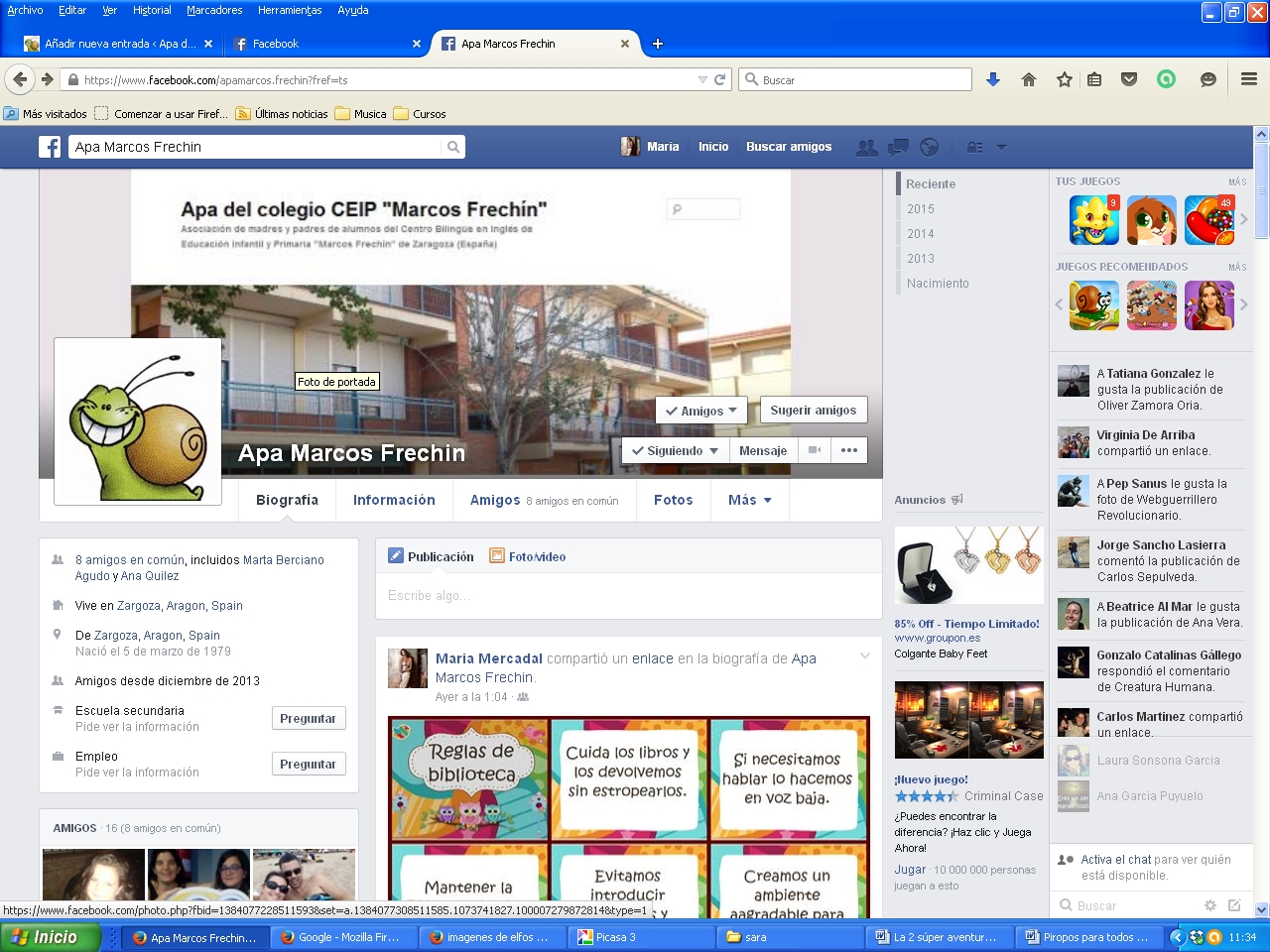Open account settings dropdown arrow
This screenshot has width=1270, height=952.
(1001, 147)
